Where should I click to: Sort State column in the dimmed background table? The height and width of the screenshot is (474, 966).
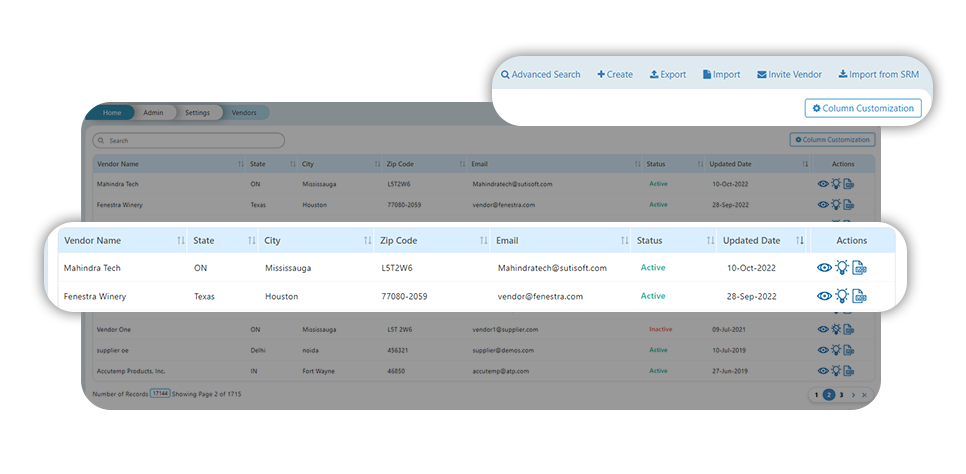point(293,164)
